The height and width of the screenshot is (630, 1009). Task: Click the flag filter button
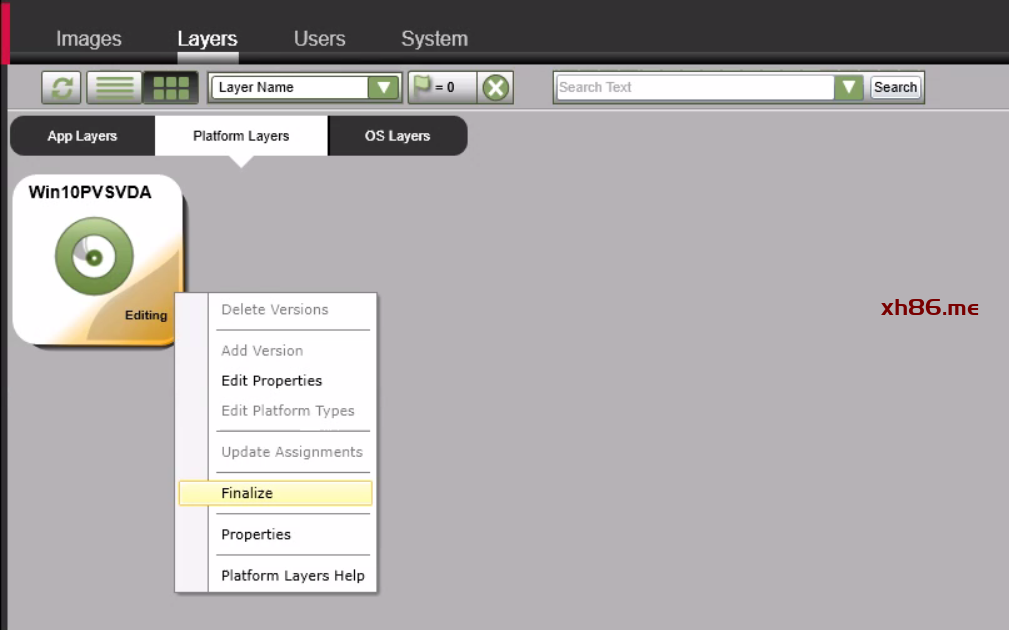point(441,88)
